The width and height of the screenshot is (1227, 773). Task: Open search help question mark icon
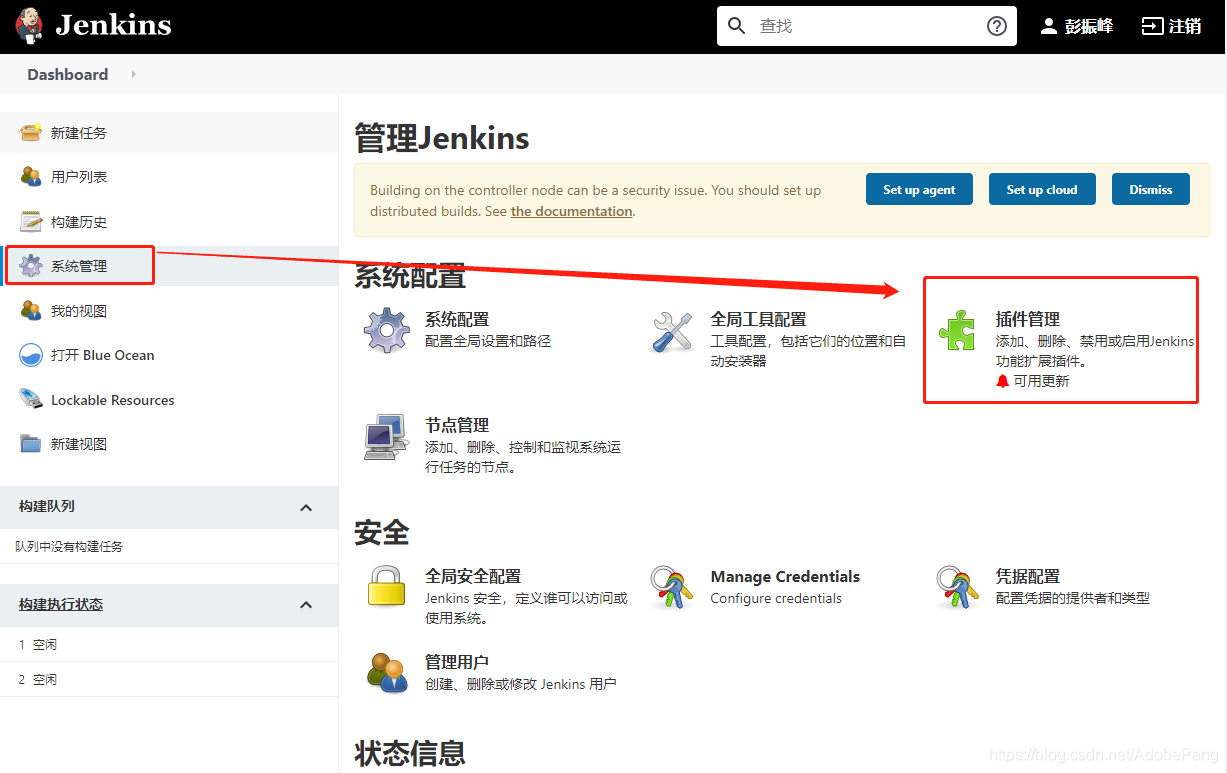pyautogui.click(x=997, y=26)
